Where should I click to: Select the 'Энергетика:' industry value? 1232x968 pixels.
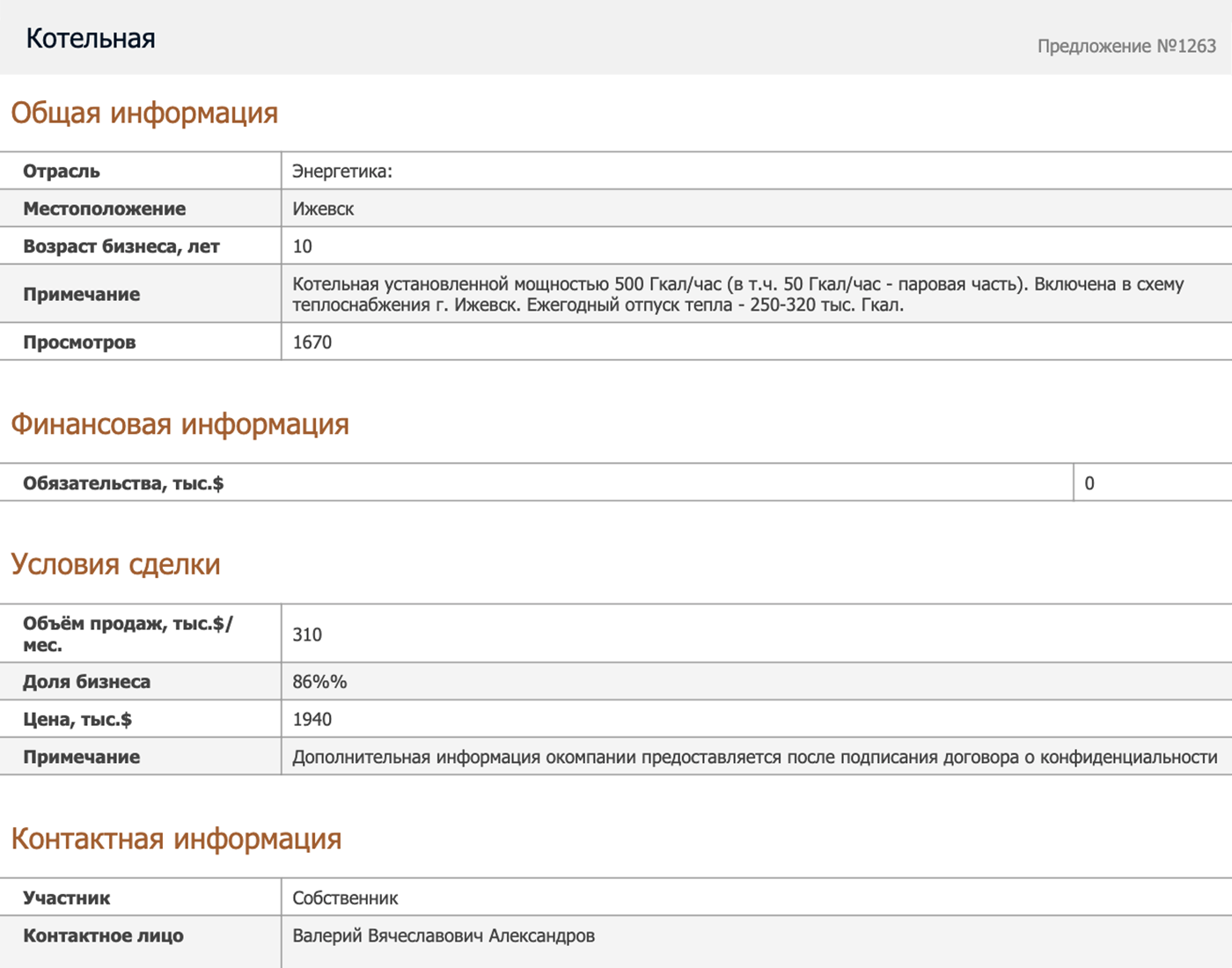[342, 171]
